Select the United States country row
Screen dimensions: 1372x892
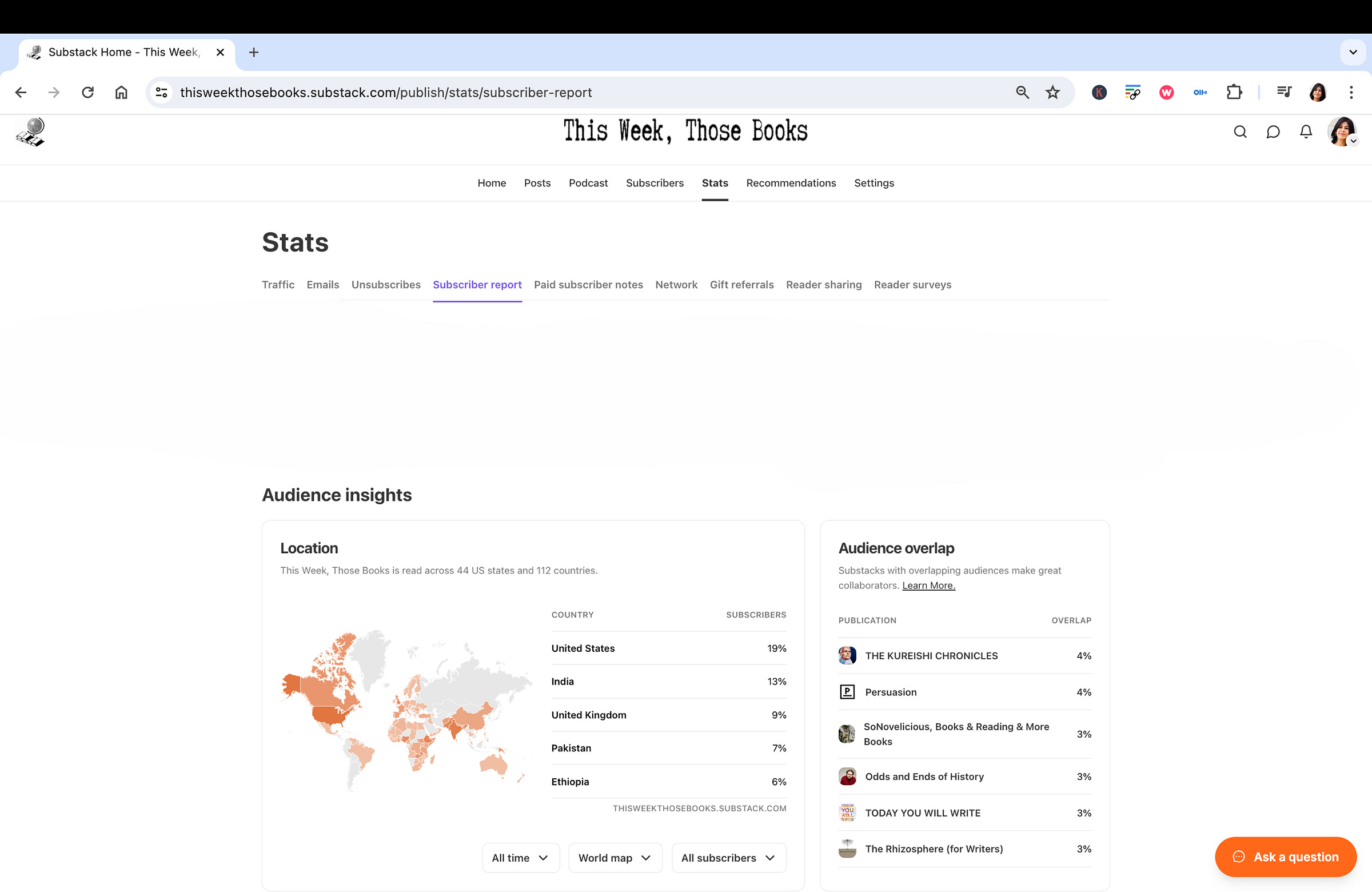(x=669, y=648)
